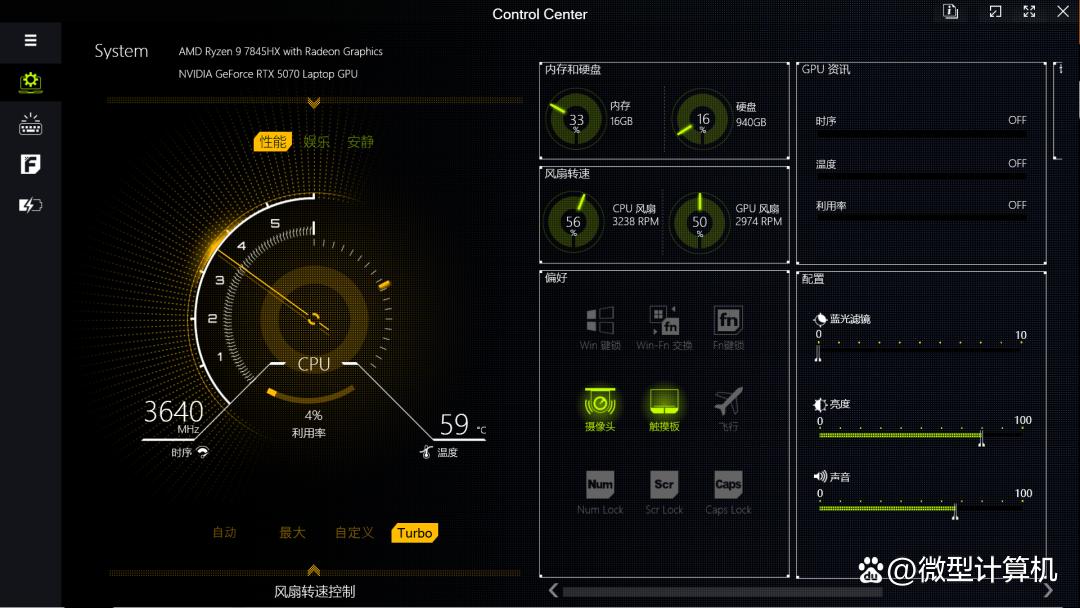Image resolution: width=1080 pixels, height=608 pixels.
Task: Open the battery settings sidebar icon
Action: [x=30, y=206]
